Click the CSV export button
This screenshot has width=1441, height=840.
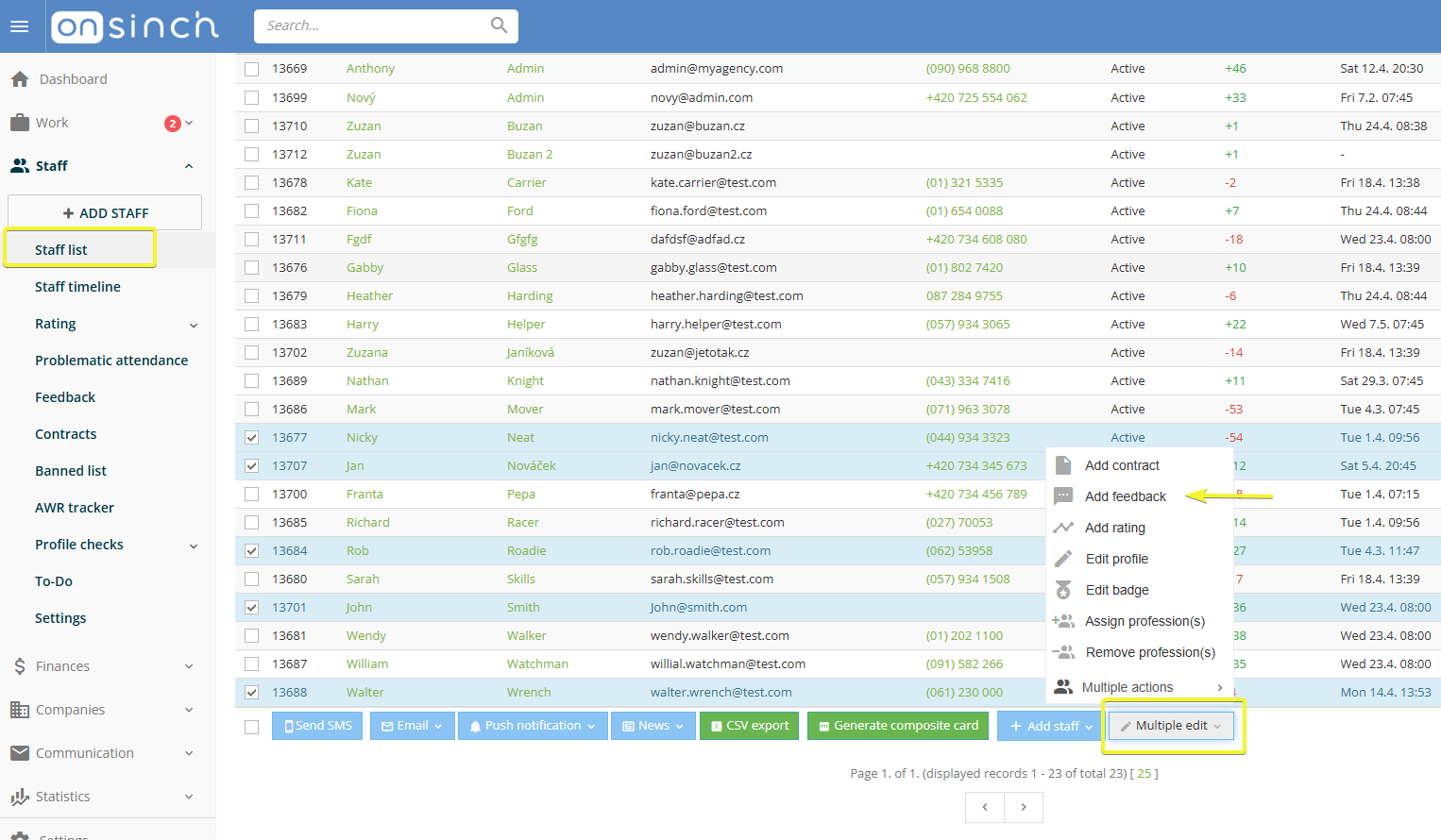(750, 726)
